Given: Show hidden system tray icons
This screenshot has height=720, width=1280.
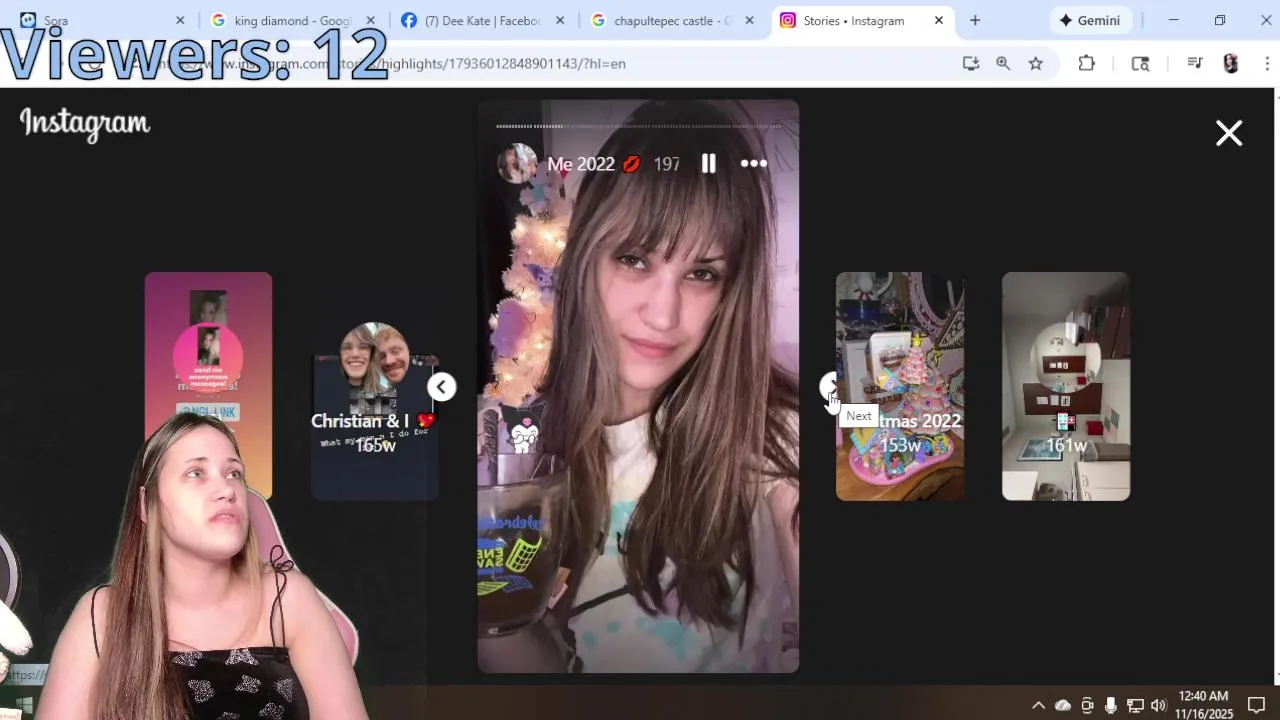Looking at the screenshot, I should click(x=1038, y=705).
